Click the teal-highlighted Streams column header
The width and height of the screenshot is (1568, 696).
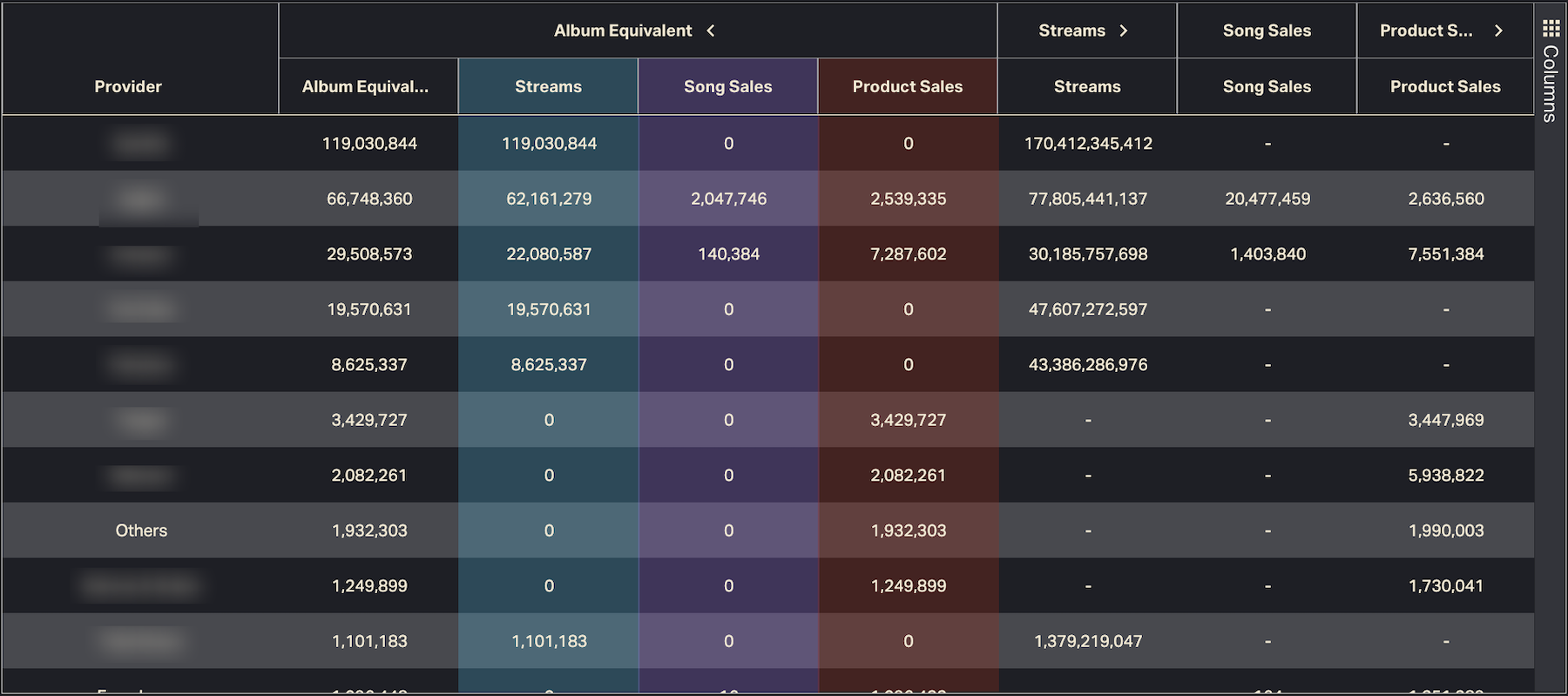point(548,86)
